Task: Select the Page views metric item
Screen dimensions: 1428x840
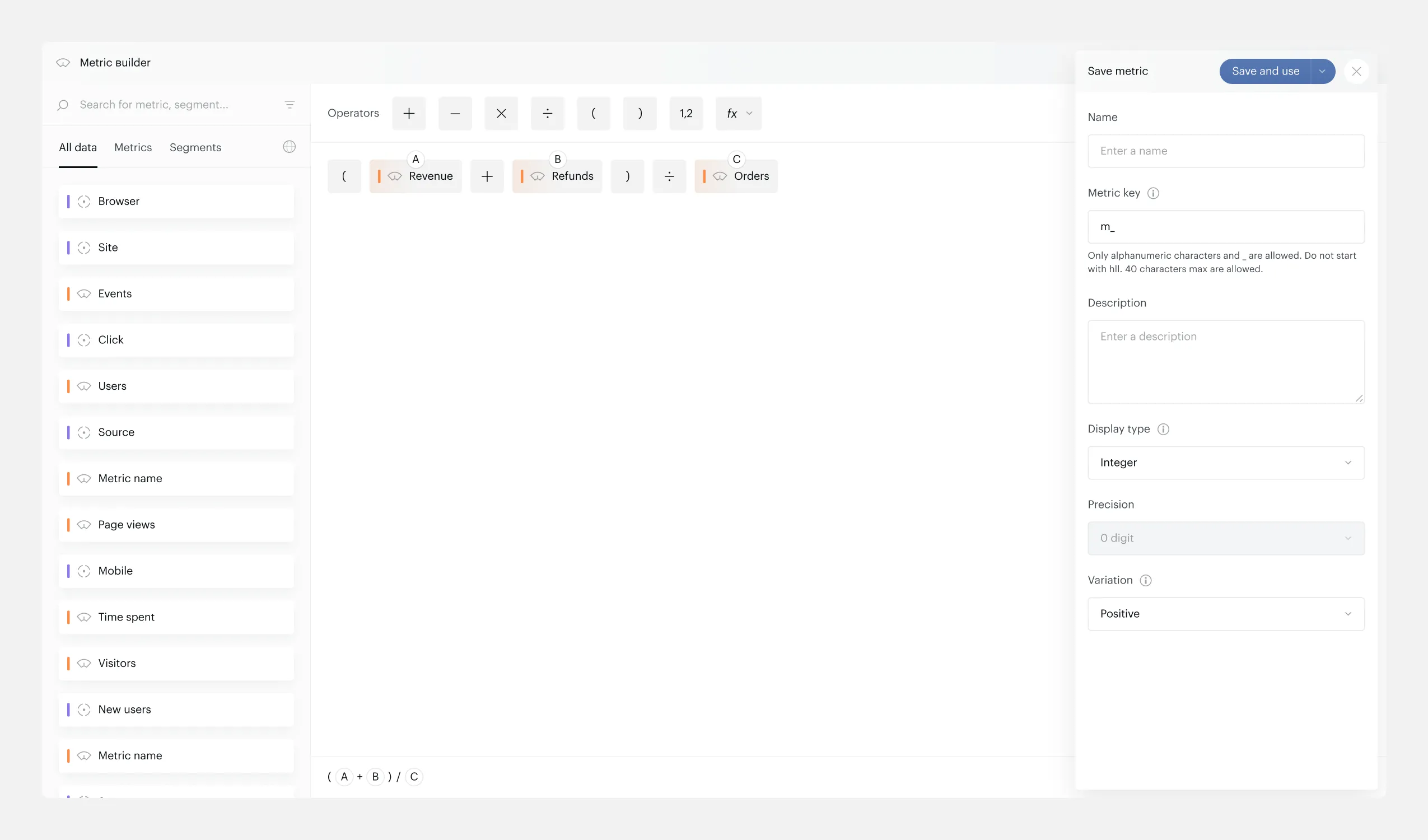Action: coord(176,525)
